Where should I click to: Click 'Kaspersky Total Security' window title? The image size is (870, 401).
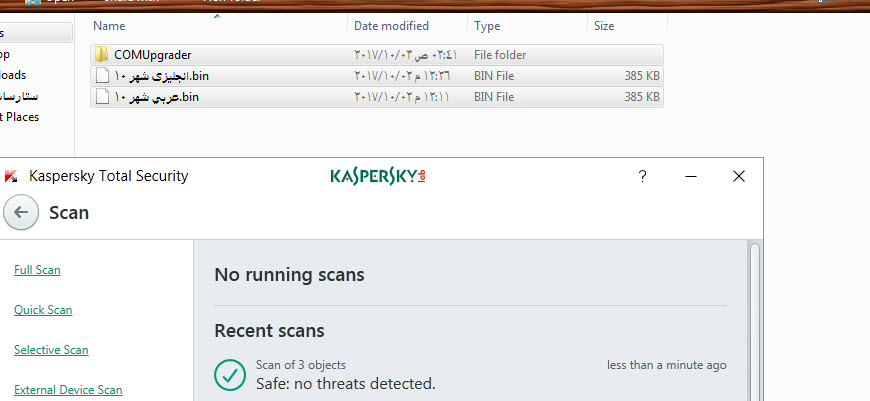point(109,176)
